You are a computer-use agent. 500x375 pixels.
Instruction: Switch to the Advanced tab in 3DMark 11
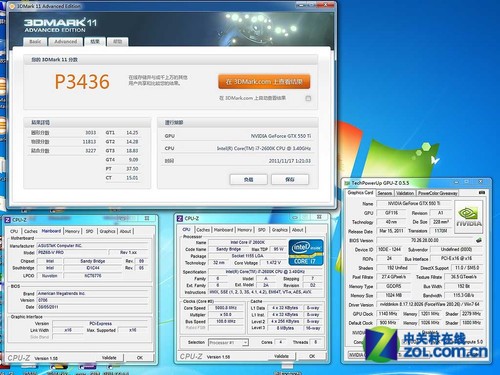tap(66, 42)
